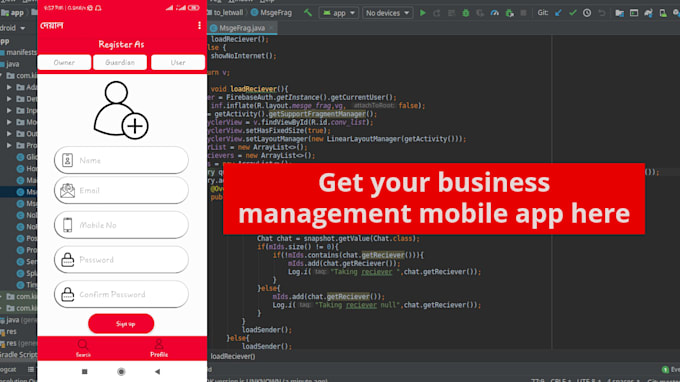680x382 pixels.
Task: Click the Stop square icon in toolbar
Action: click(523, 13)
